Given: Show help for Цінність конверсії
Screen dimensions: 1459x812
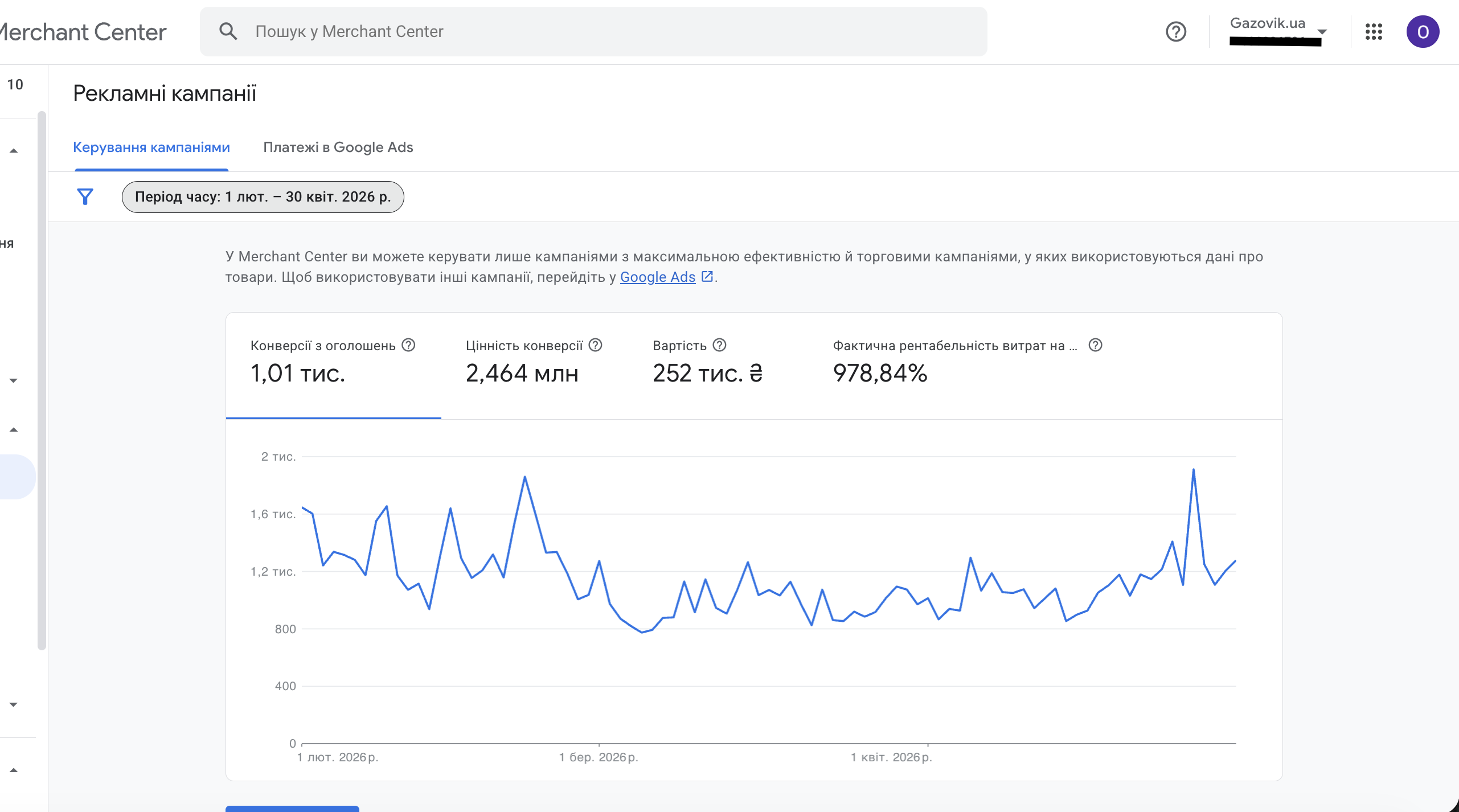Looking at the screenshot, I should pyautogui.click(x=595, y=345).
